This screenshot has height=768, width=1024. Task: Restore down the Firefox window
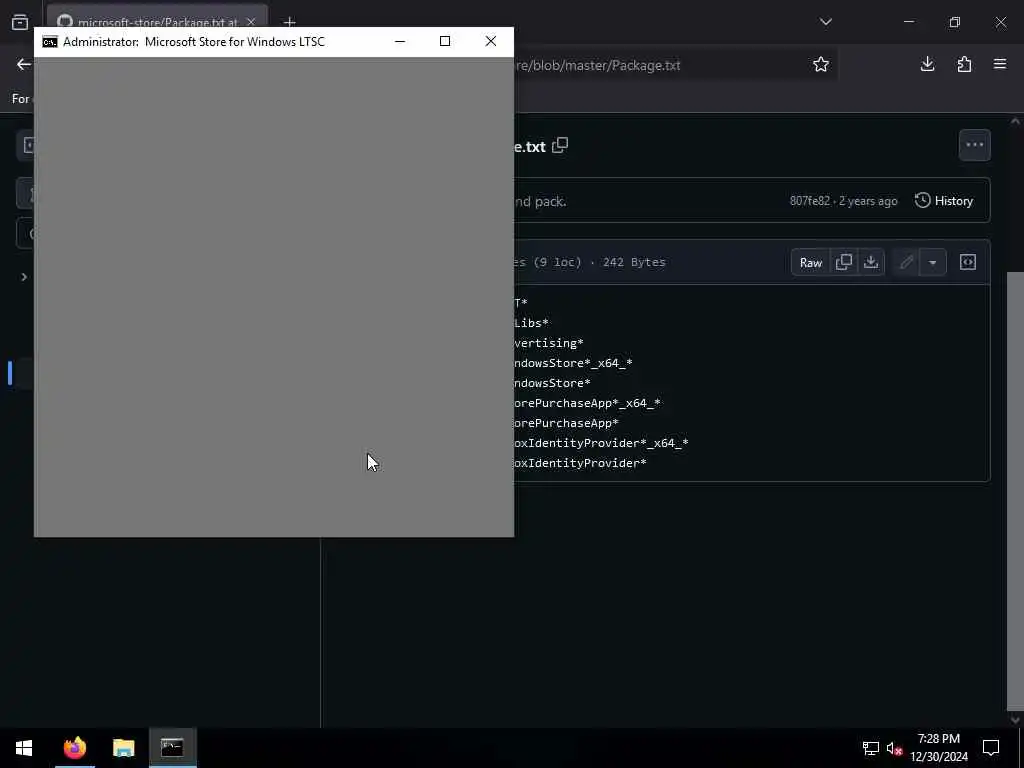pyautogui.click(x=955, y=22)
